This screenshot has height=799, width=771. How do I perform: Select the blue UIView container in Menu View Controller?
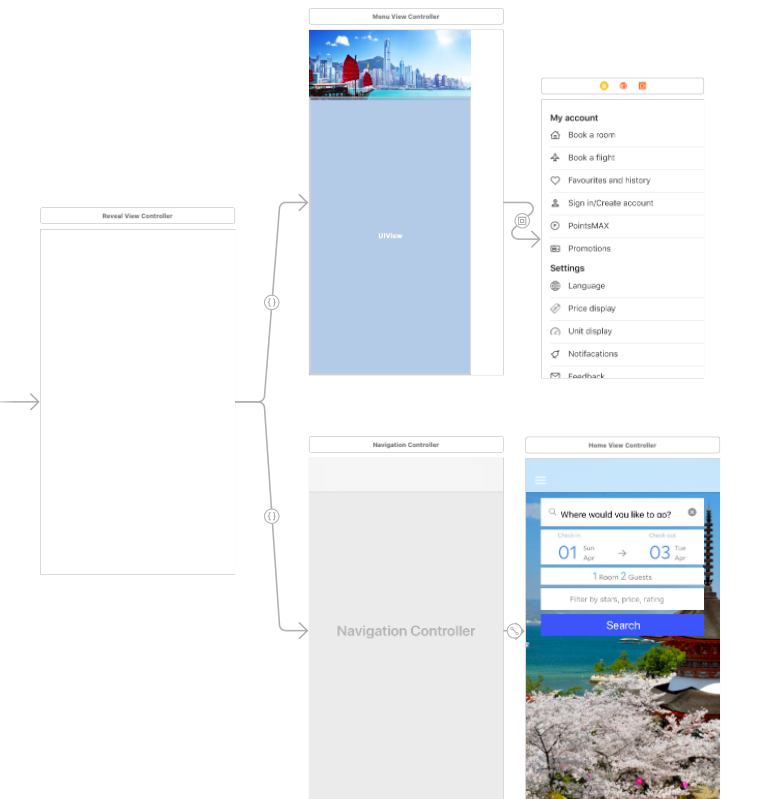click(390, 236)
